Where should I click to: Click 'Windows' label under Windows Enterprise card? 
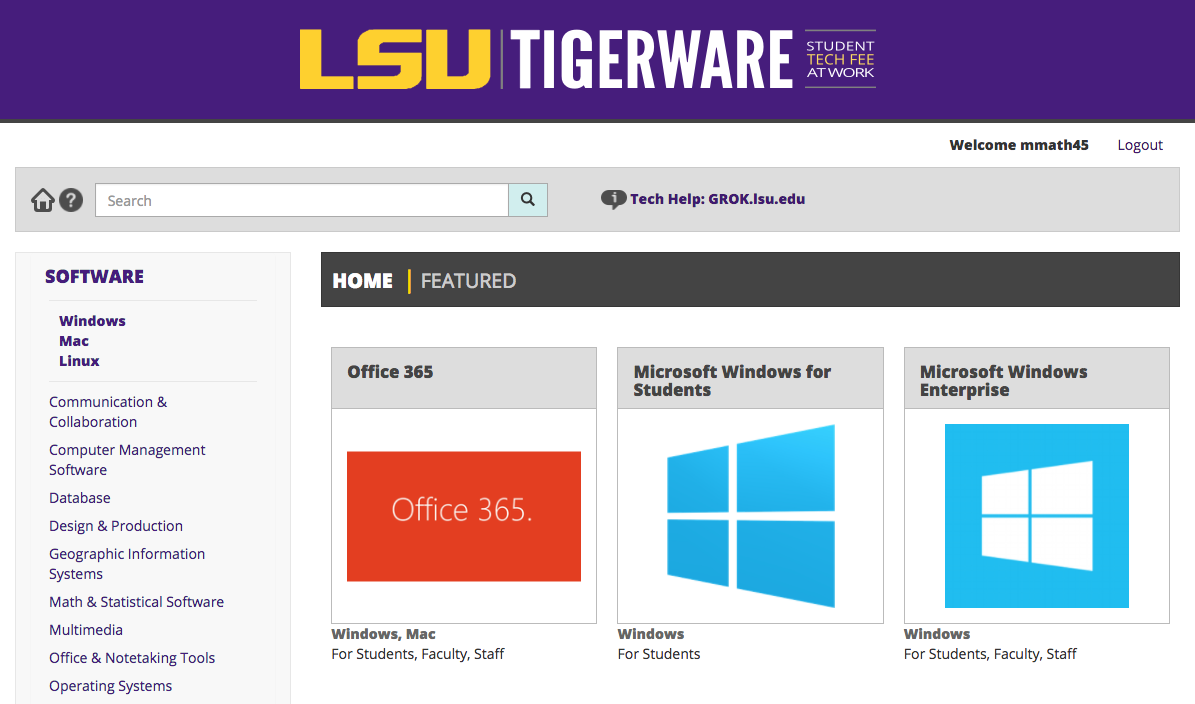tap(937, 634)
